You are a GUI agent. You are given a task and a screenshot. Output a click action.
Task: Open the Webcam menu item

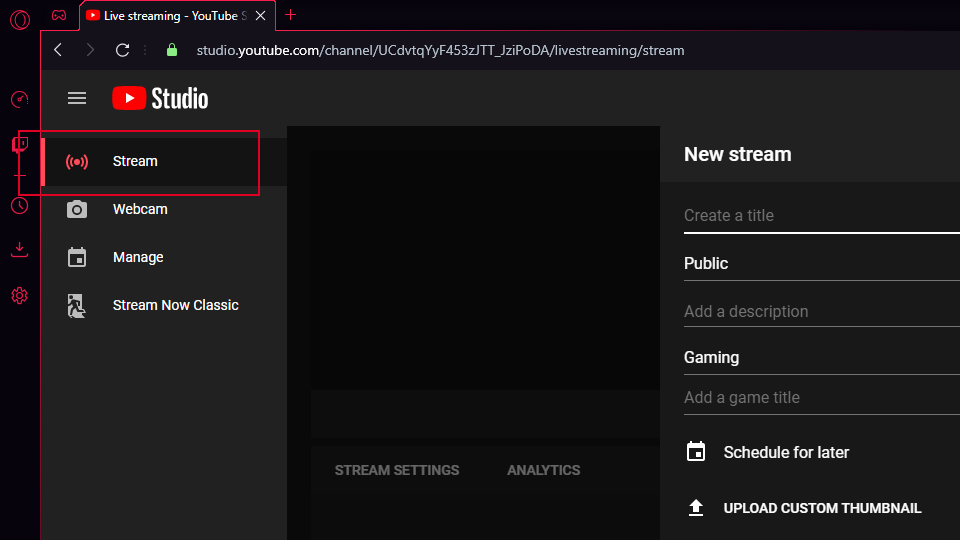tap(164, 209)
